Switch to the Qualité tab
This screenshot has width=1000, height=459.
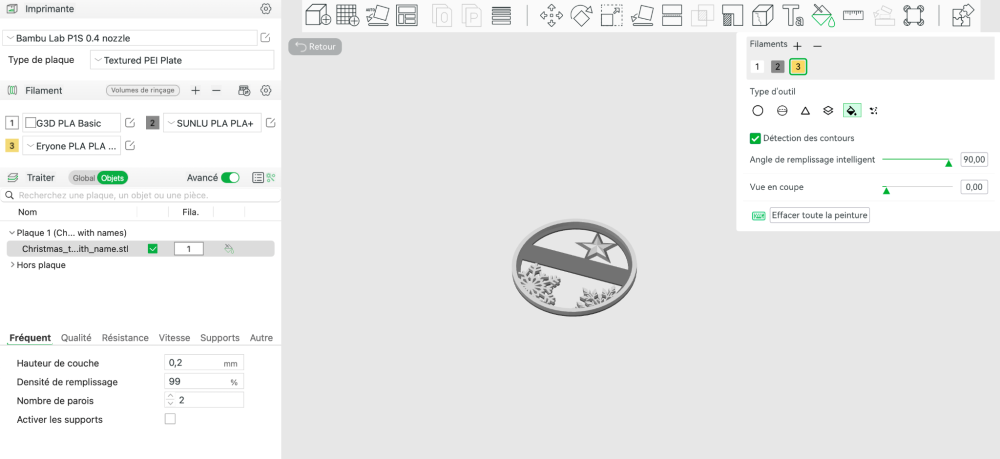[x=76, y=338]
